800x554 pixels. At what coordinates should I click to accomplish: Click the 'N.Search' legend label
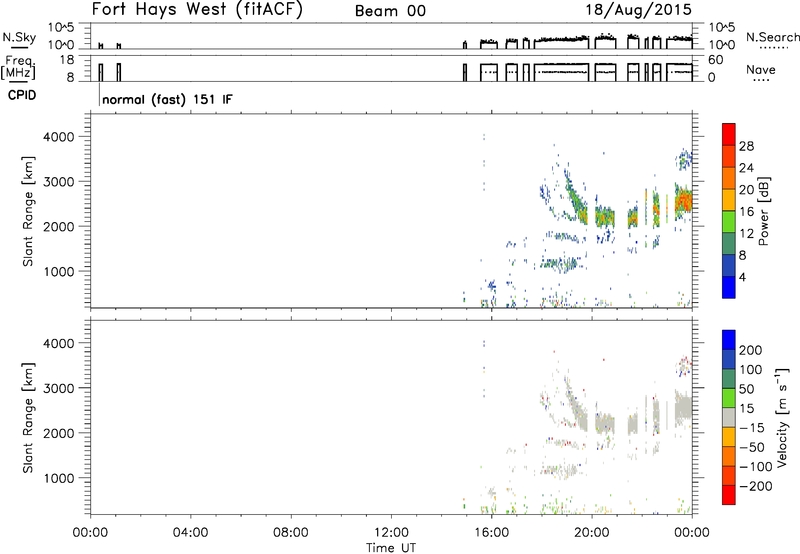(x=773, y=37)
